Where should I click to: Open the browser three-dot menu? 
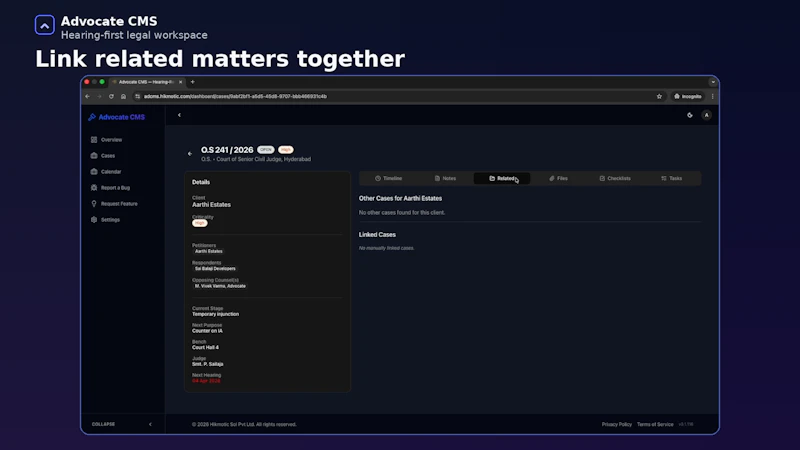[x=713, y=96]
